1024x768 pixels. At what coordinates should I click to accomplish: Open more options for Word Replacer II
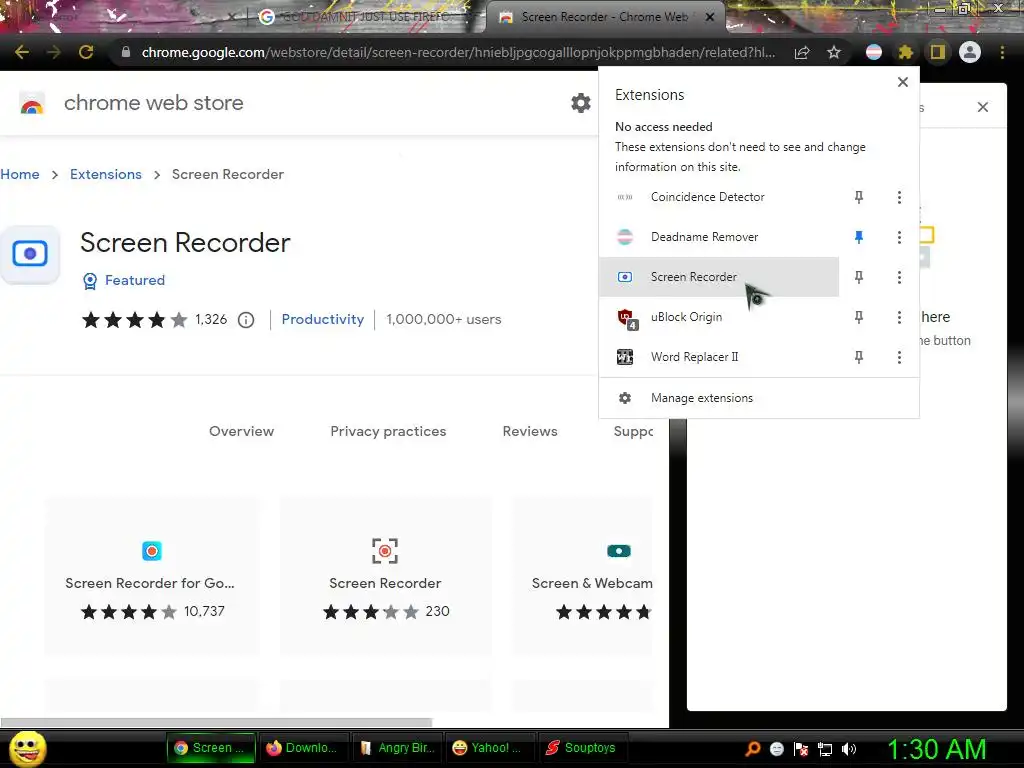coord(899,357)
